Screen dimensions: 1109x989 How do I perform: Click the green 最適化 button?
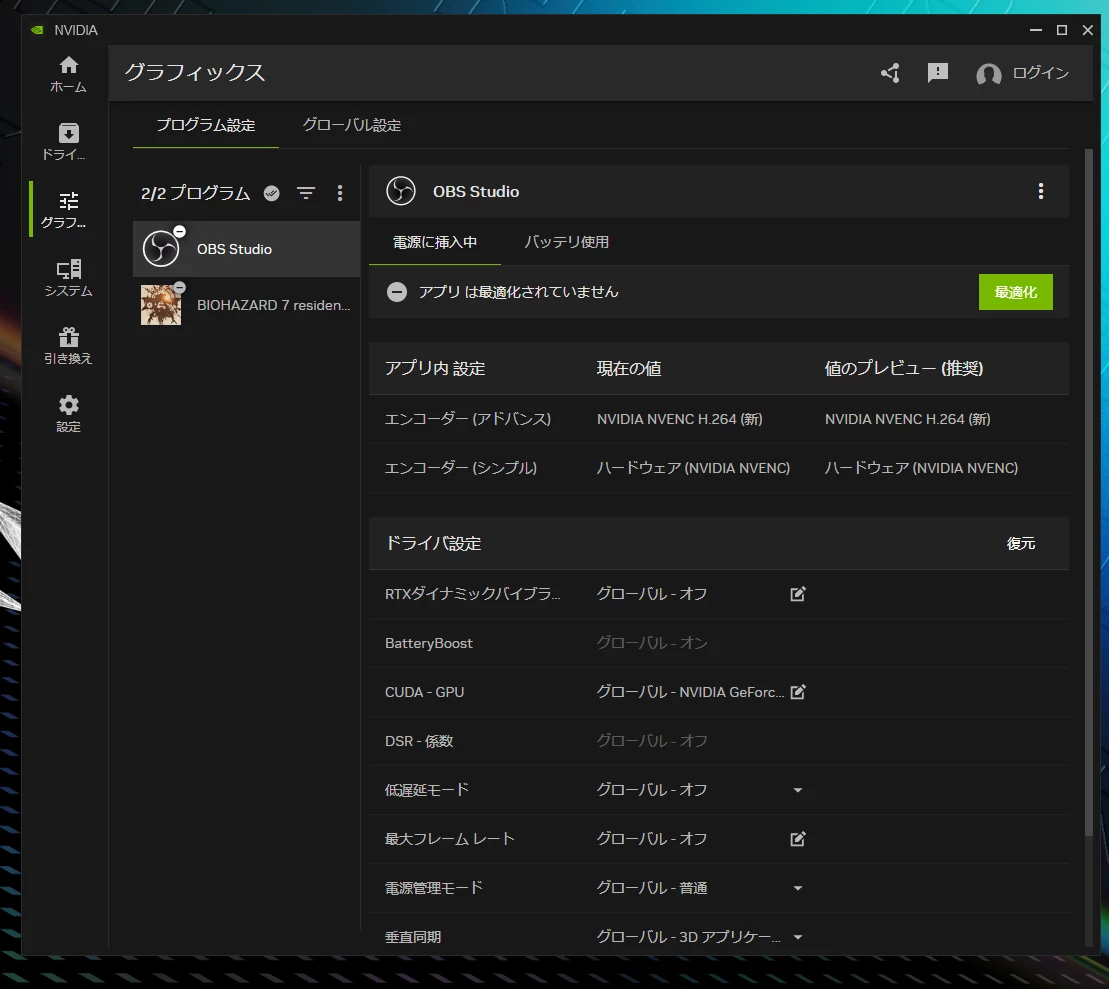tap(1016, 291)
